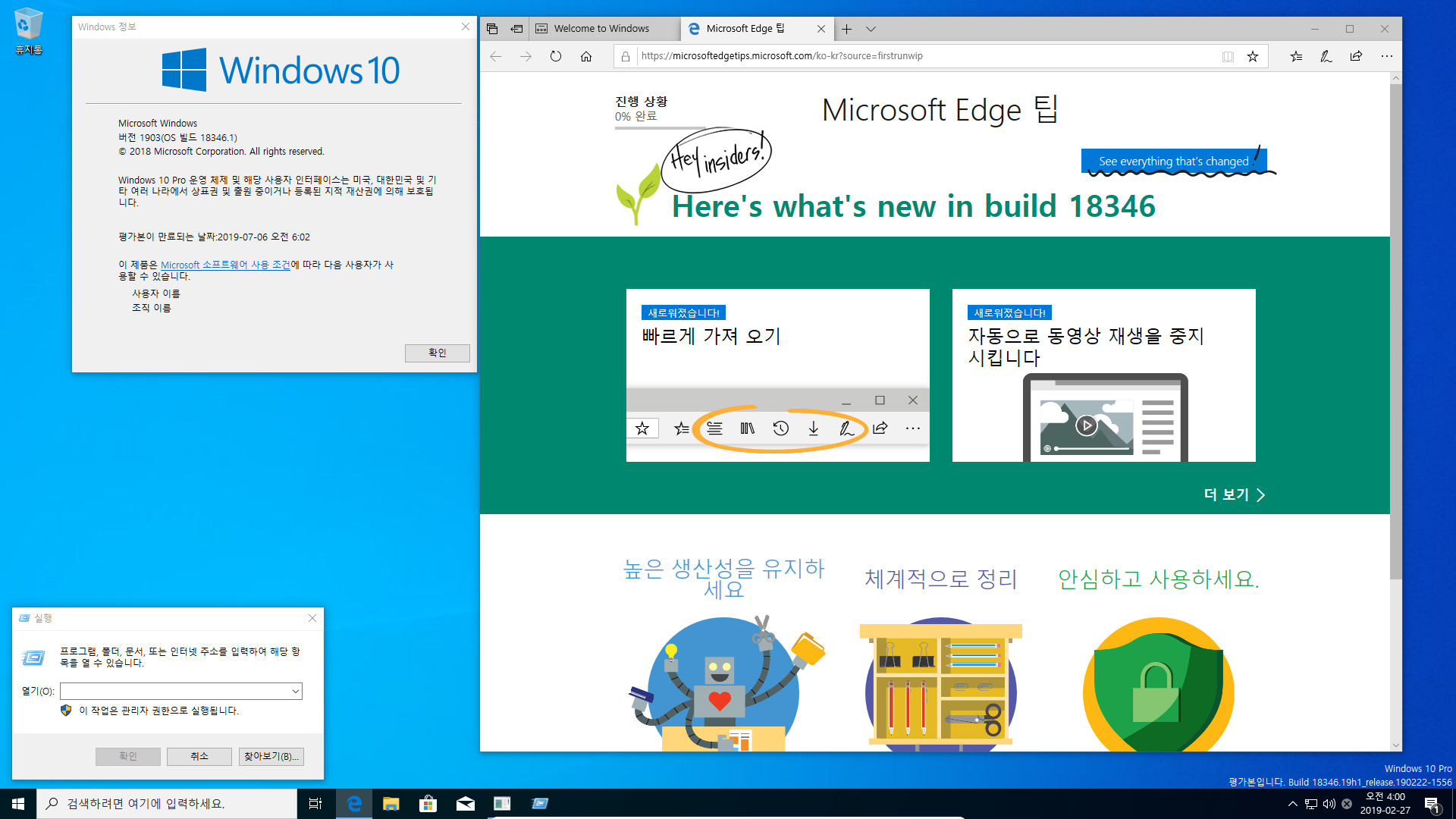The width and height of the screenshot is (1456, 819).
Task: Click the history icon in Edge toolbar
Action: [x=780, y=428]
